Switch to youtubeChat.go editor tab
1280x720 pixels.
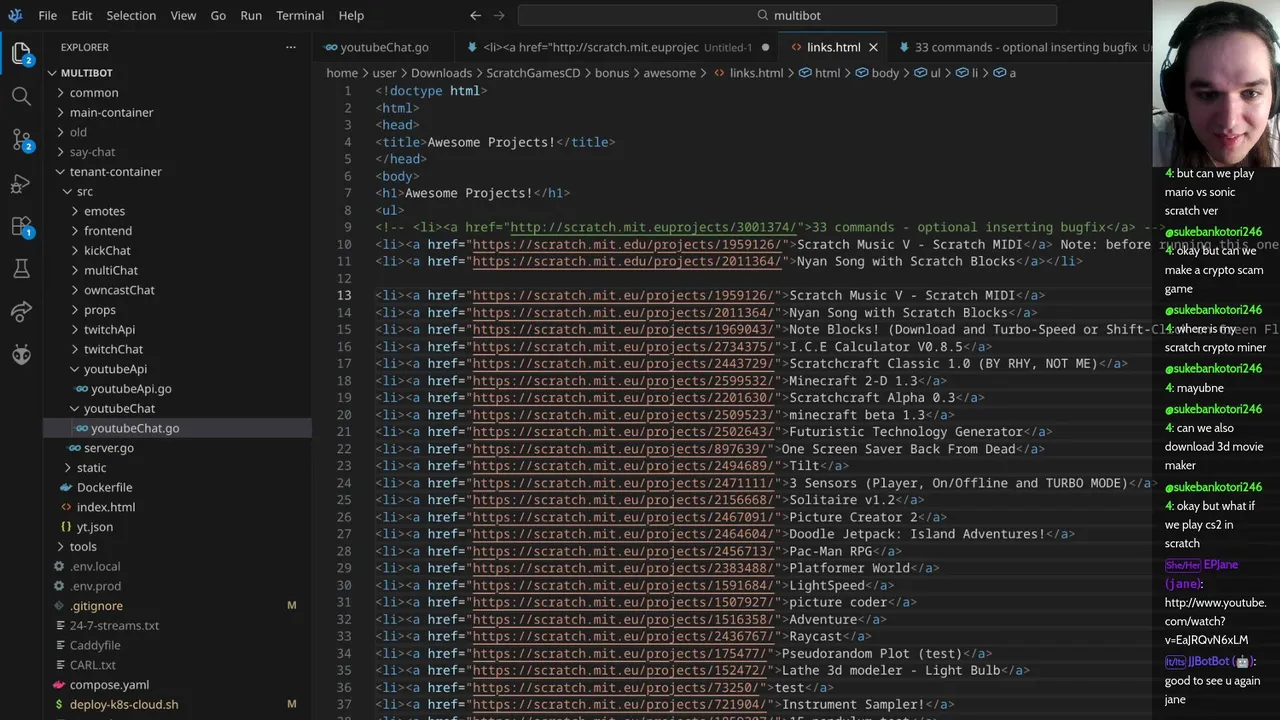384,47
